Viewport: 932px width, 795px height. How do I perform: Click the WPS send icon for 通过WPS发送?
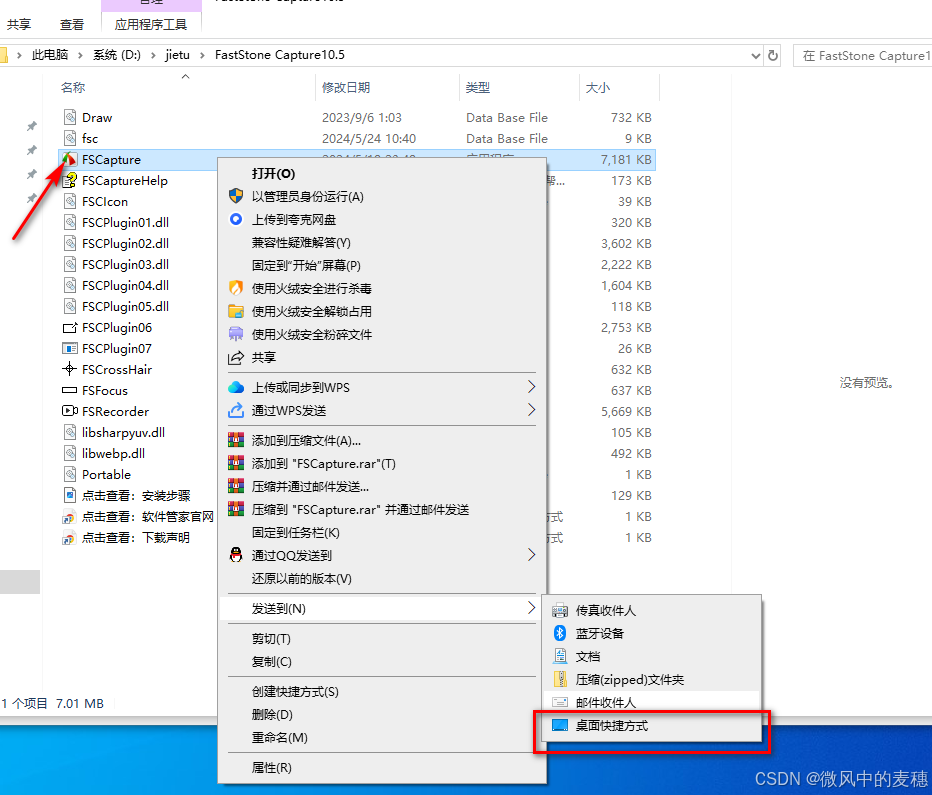point(236,410)
